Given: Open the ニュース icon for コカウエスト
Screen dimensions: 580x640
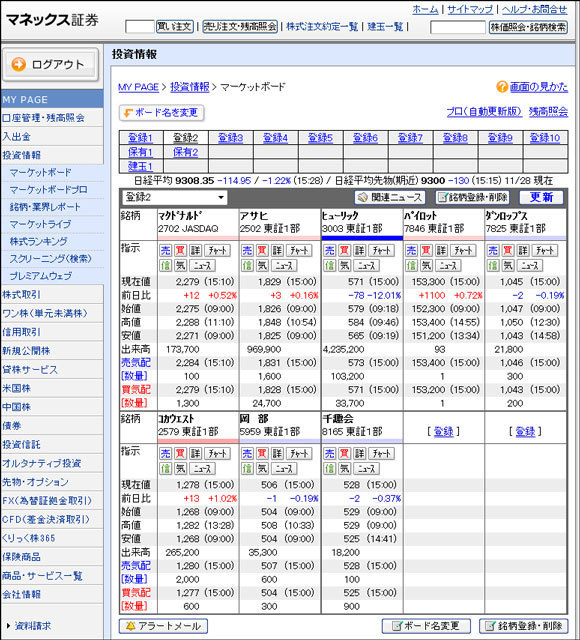Looking at the screenshot, I should (x=202, y=469).
